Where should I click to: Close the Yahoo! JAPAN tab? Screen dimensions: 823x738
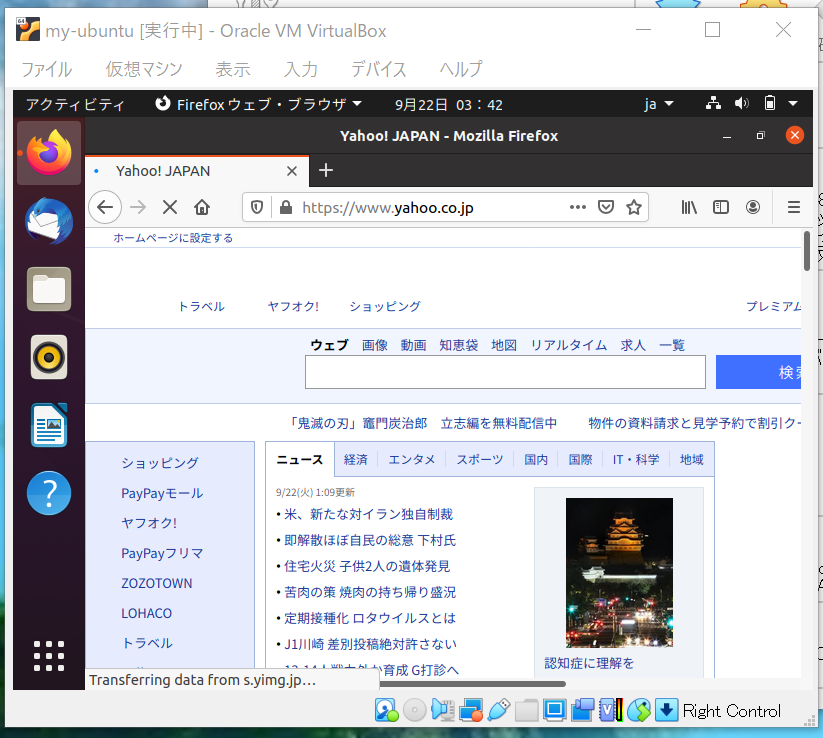click(292, 171)
